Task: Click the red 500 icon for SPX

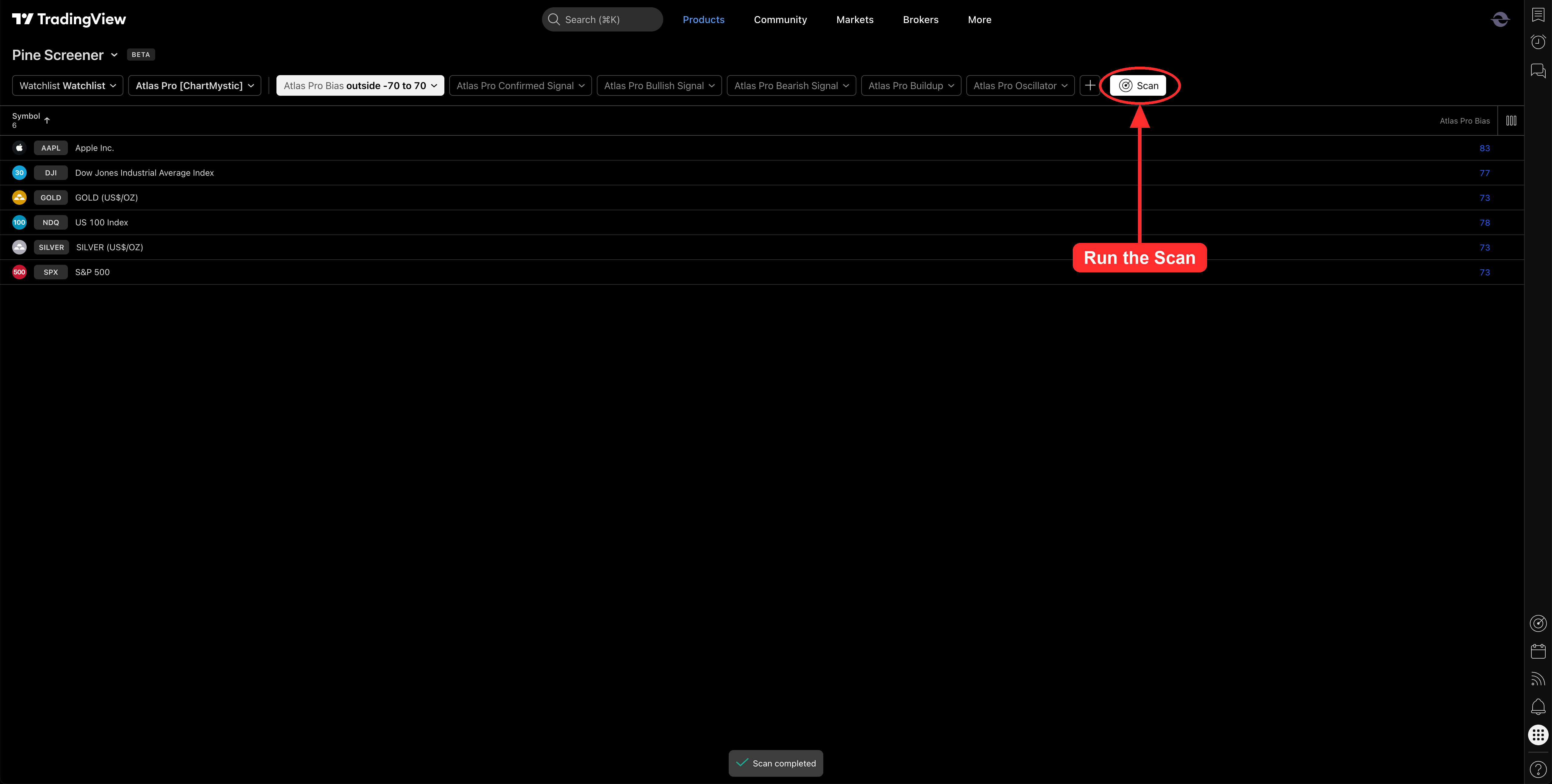Action: point(19,271)
